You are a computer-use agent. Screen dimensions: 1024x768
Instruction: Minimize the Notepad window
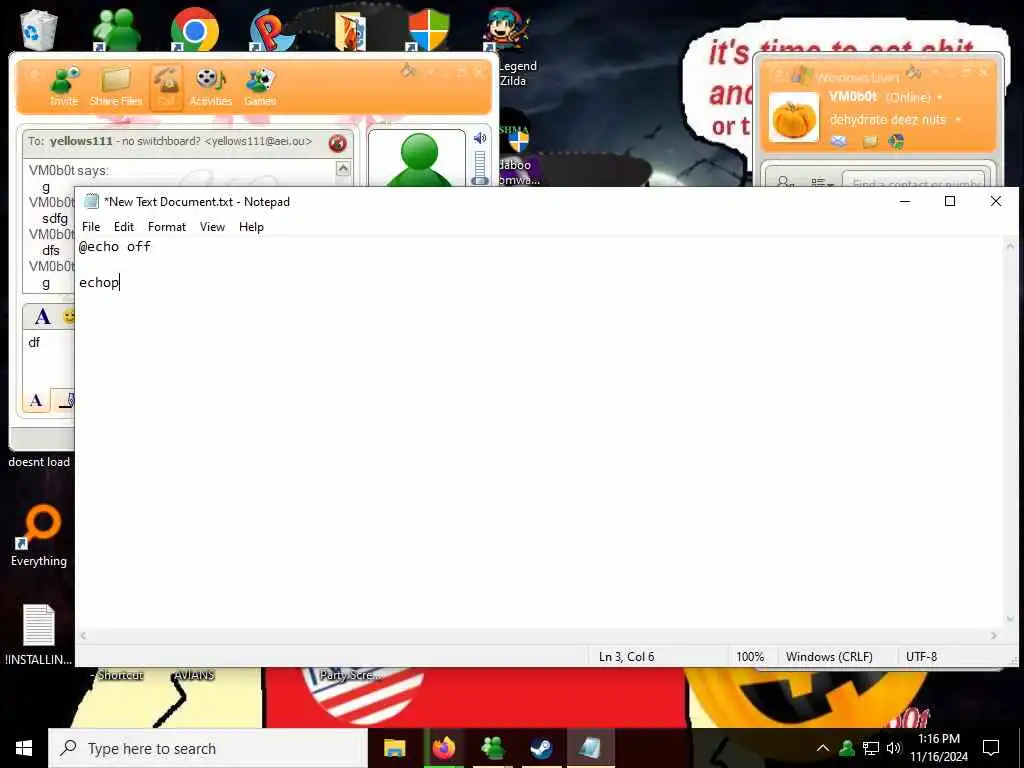click(x=904, y=201)
